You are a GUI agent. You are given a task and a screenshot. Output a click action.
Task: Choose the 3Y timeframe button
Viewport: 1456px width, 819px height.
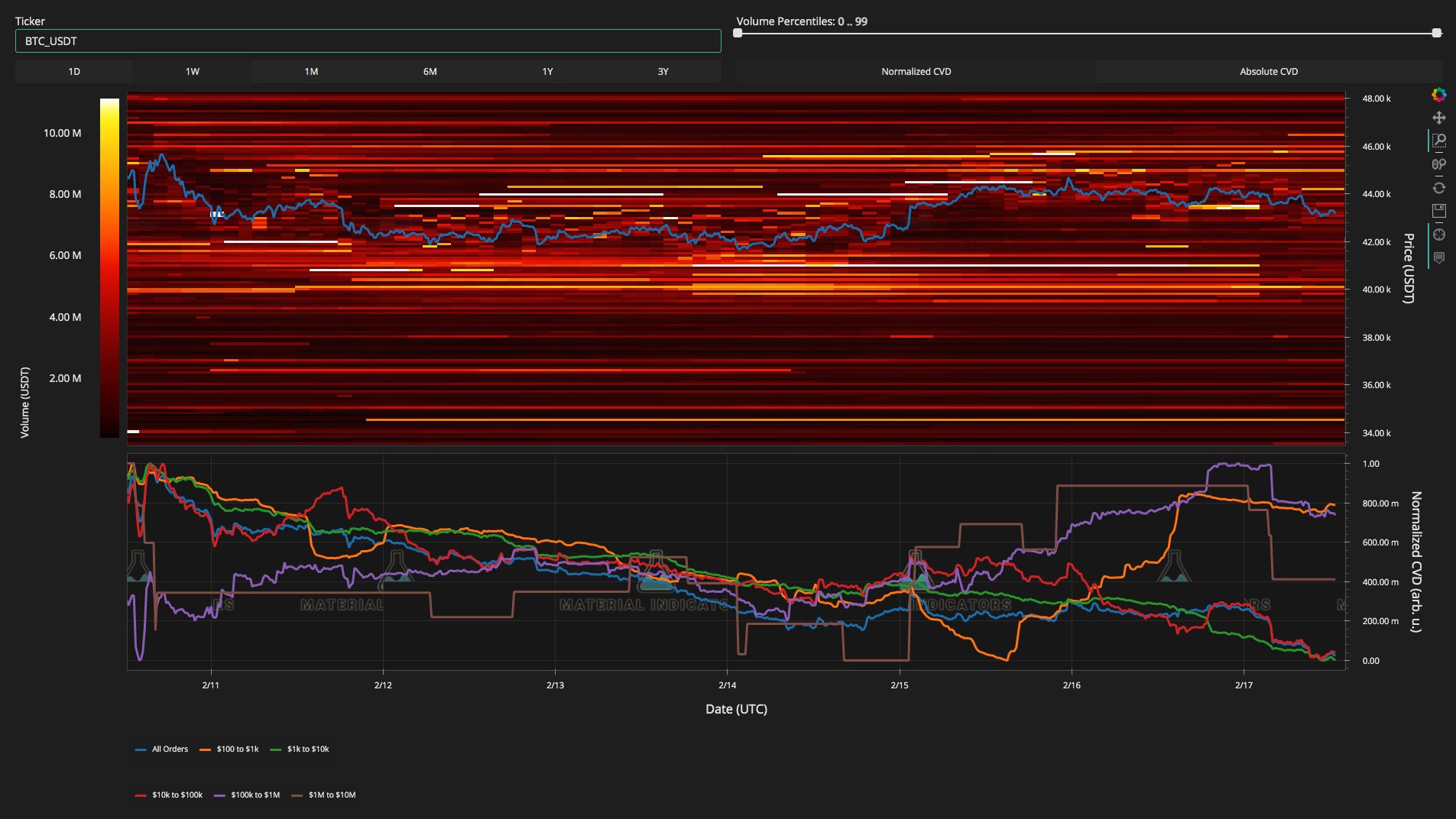[663, 72]
